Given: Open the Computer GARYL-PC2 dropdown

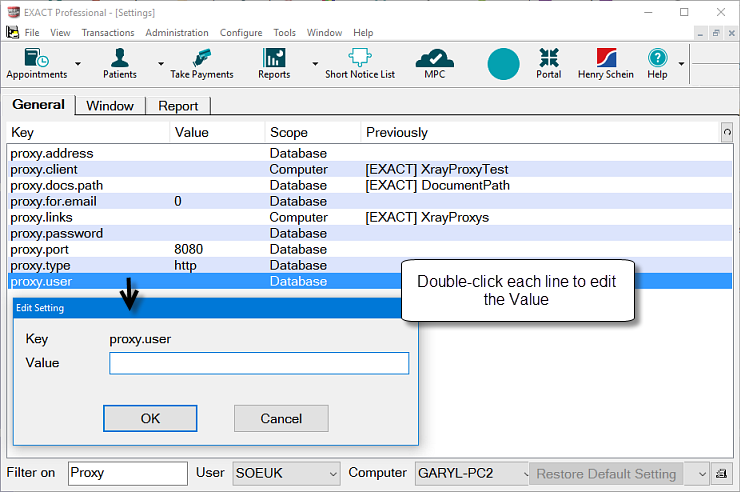Looking at the screenshot, I should point(471,473).
